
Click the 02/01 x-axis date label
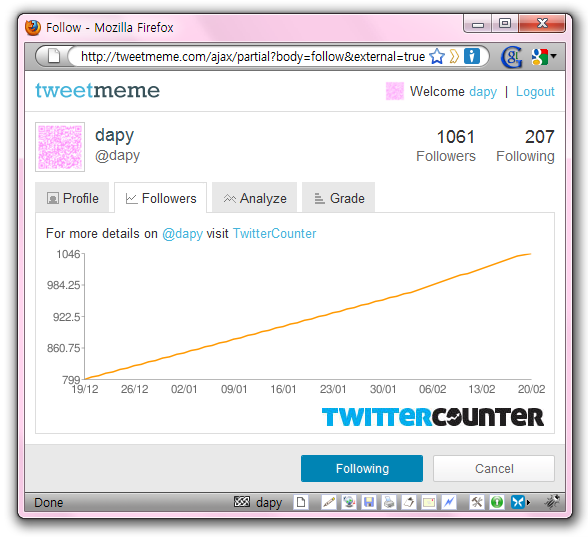click(184, 389)
